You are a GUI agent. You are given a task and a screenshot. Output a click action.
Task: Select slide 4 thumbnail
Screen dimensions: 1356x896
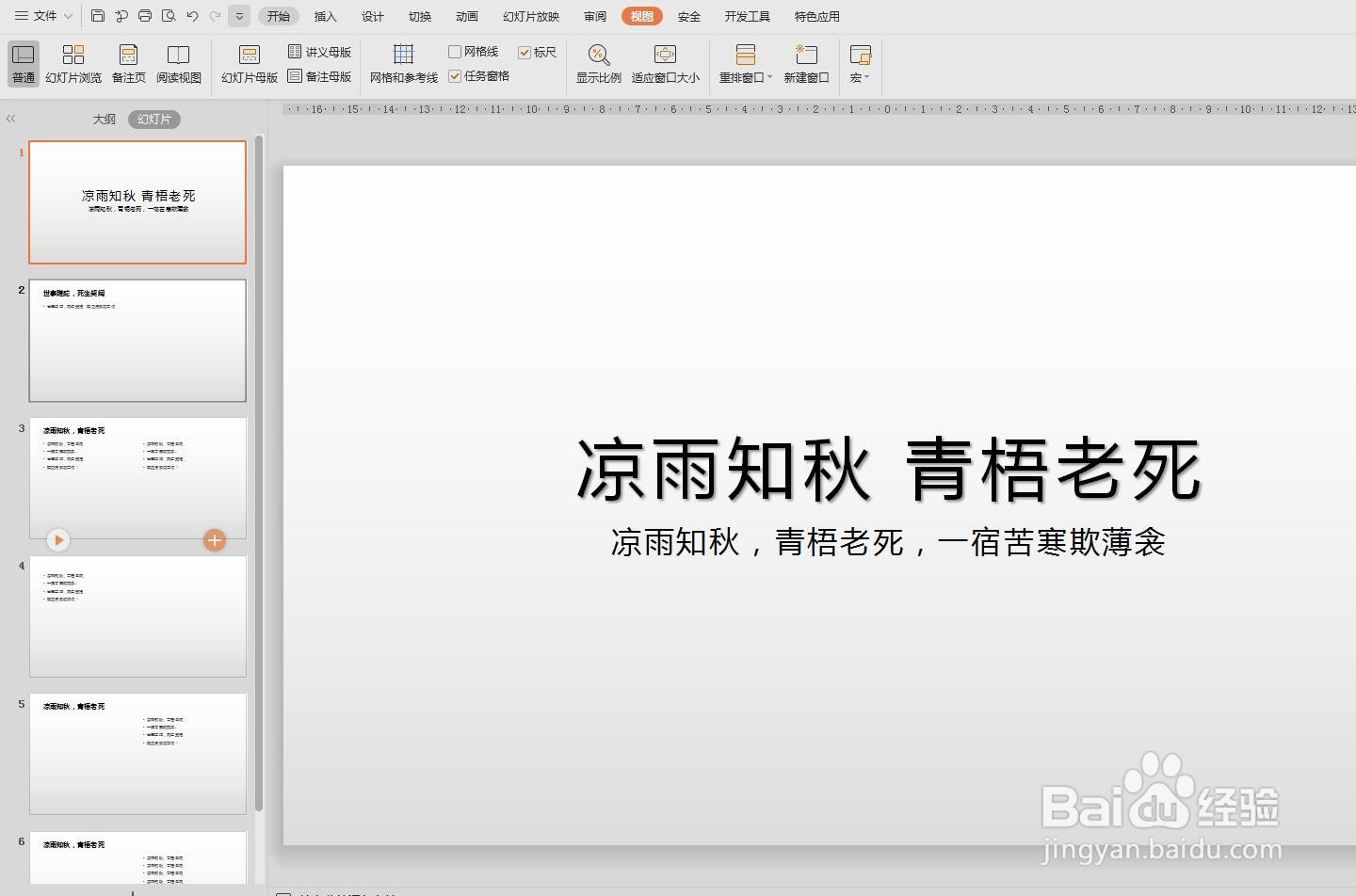pyautogui.click(x=137, y=616)
